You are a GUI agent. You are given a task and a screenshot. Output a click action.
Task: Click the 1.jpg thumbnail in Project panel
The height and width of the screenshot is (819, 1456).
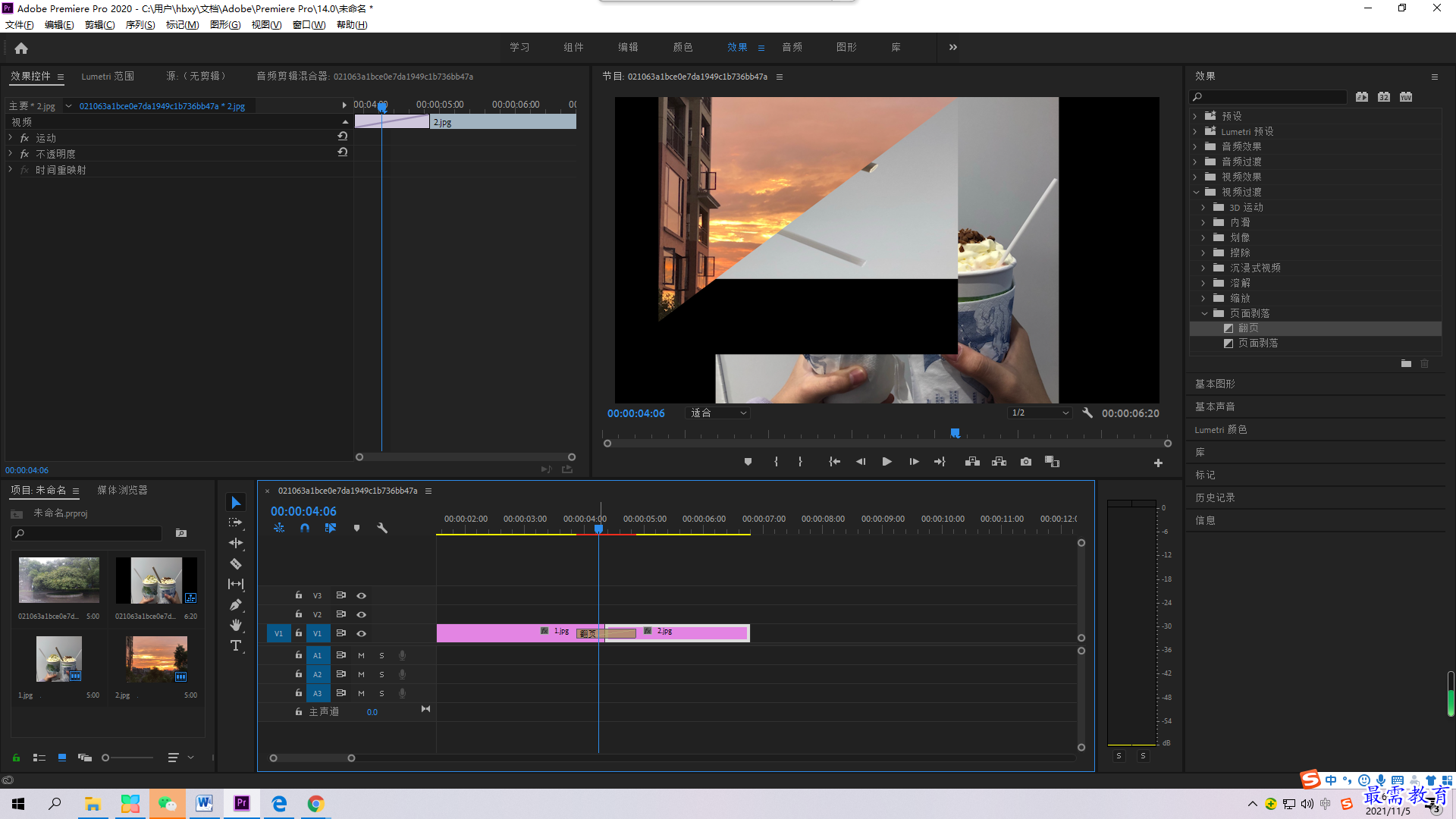(x=59, y=658)
